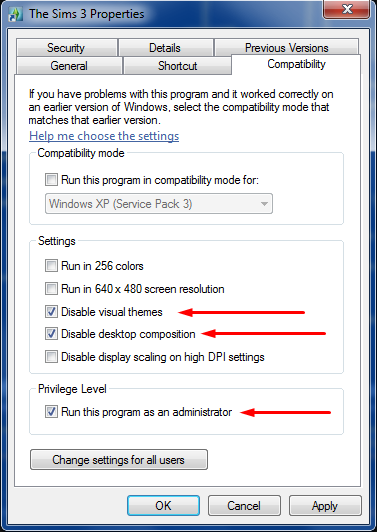Uncheck Disable visual themes

[51, 311]
